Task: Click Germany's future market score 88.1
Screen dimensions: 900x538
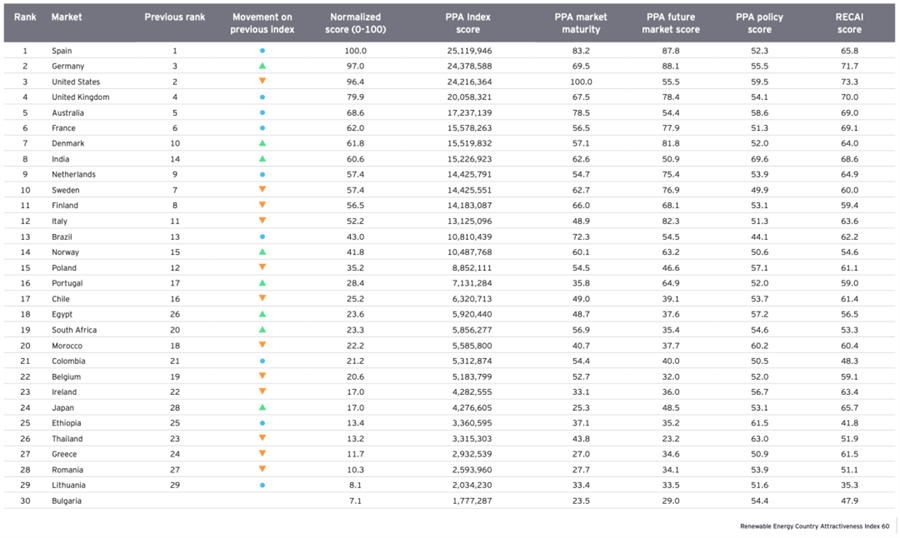Action: pyautogui.click(x=670, y=66)
